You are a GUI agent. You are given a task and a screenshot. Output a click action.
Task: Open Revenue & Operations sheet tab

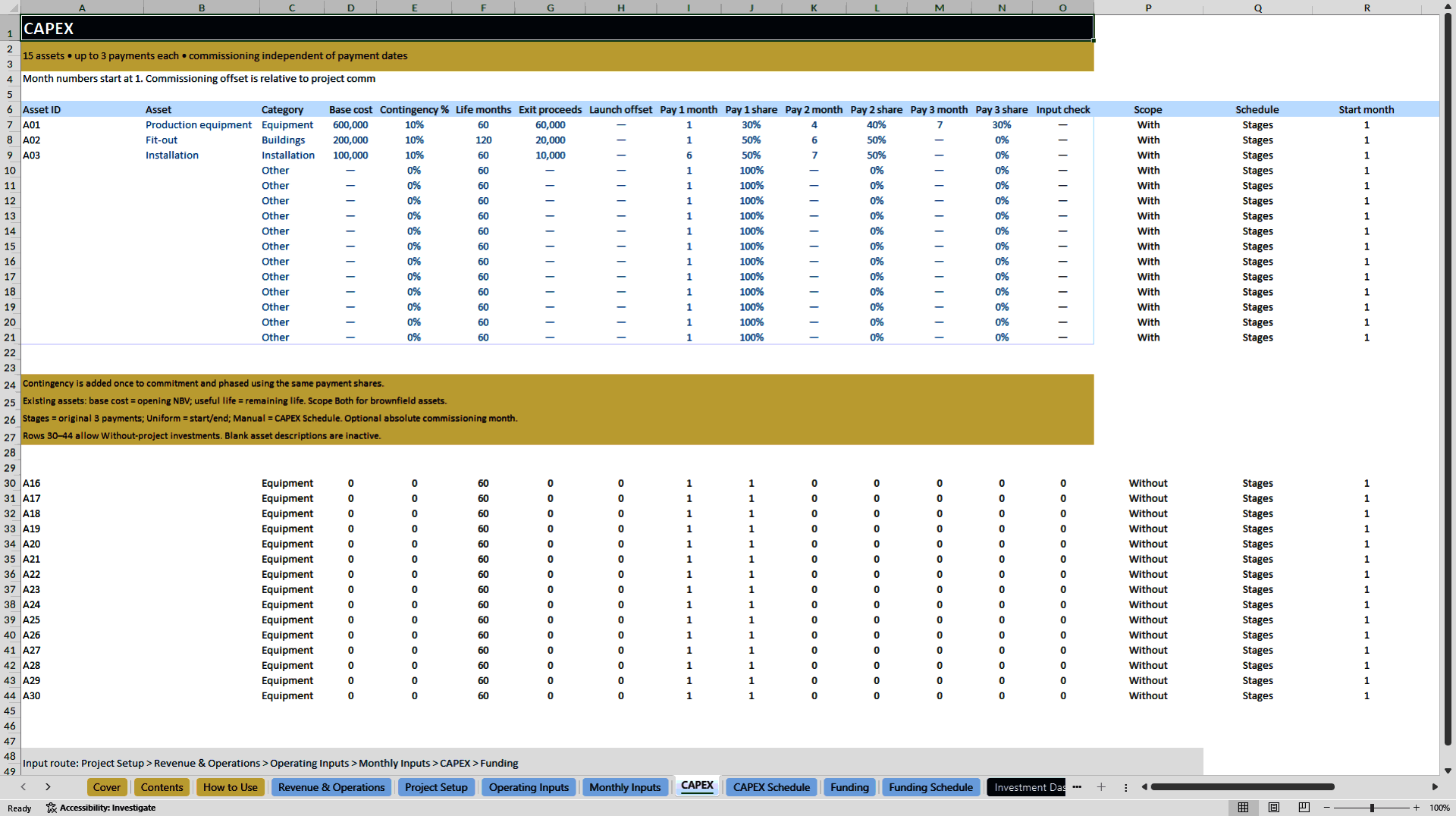(331, 787)
